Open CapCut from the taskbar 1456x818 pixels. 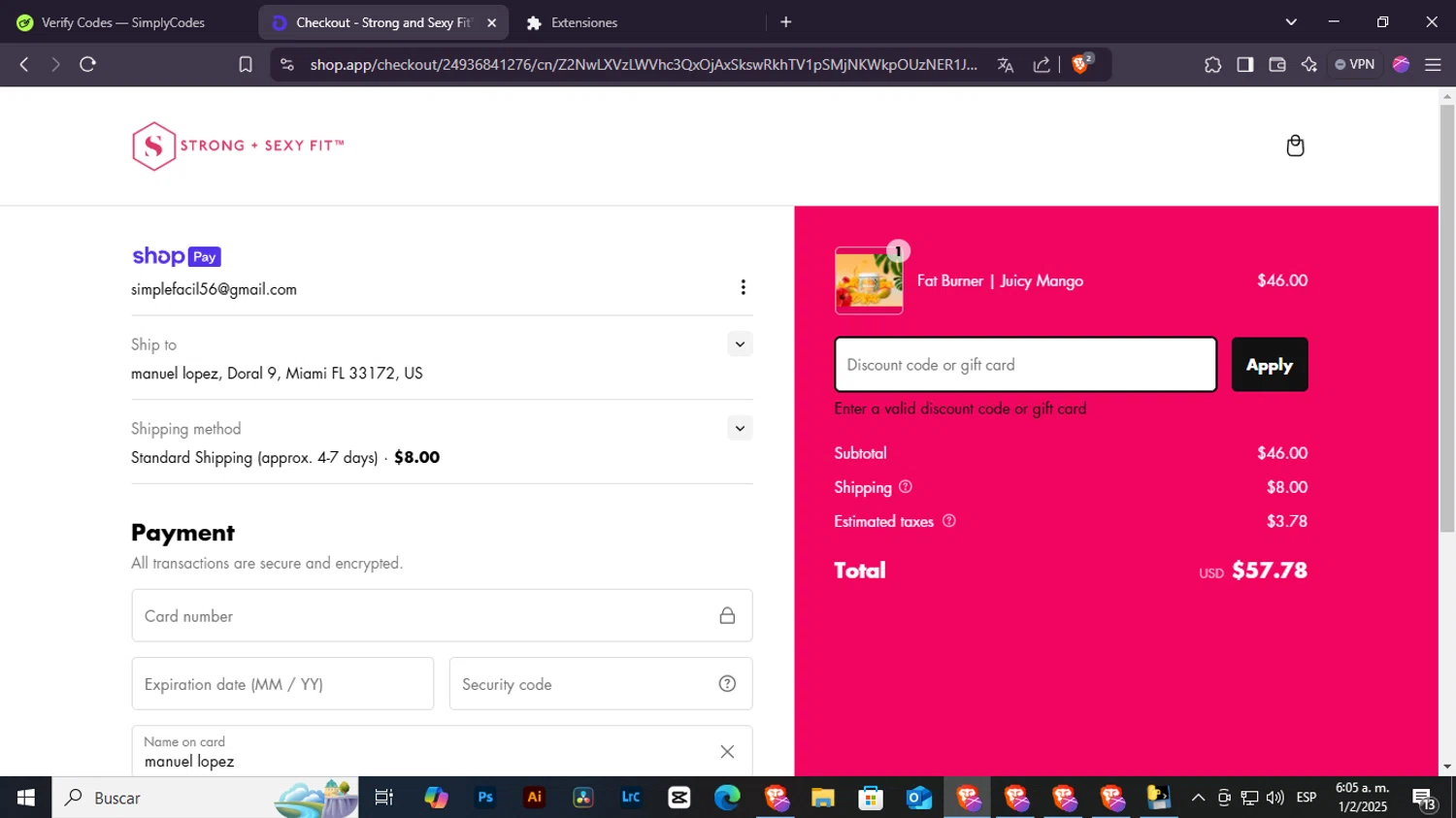[679, 798]
